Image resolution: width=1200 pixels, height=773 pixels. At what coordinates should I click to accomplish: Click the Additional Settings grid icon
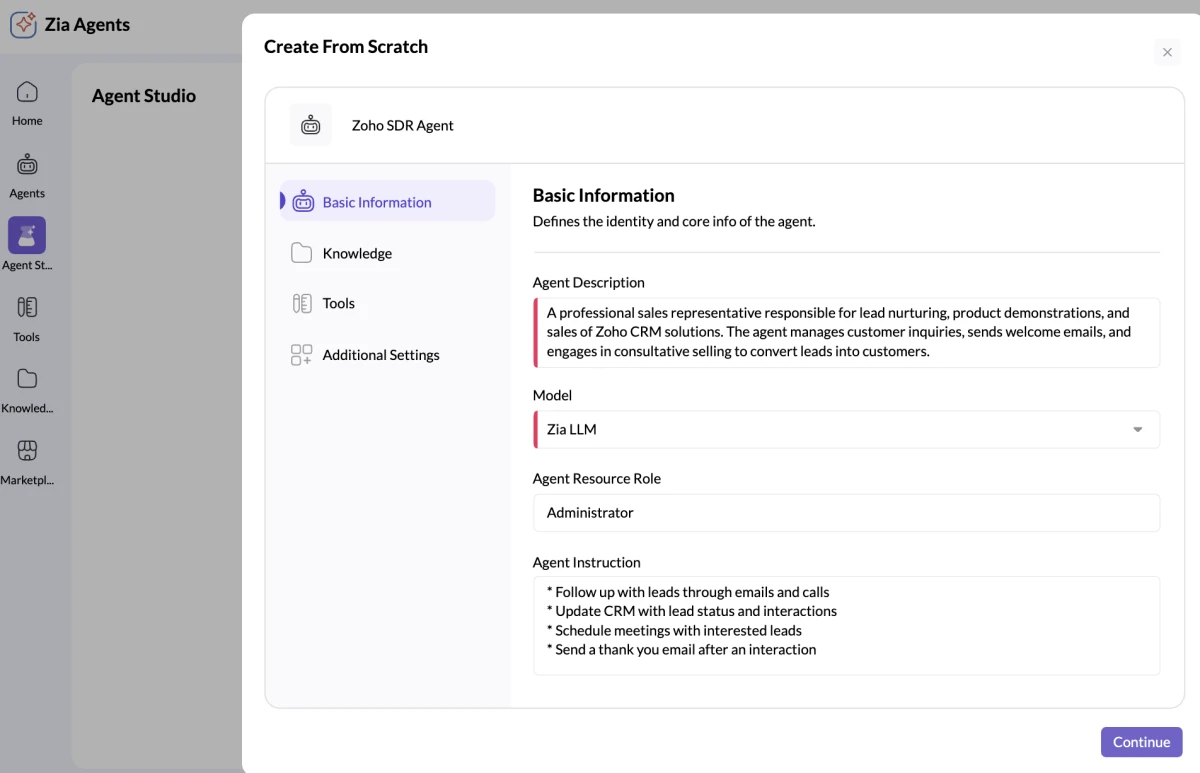(301, 355)
